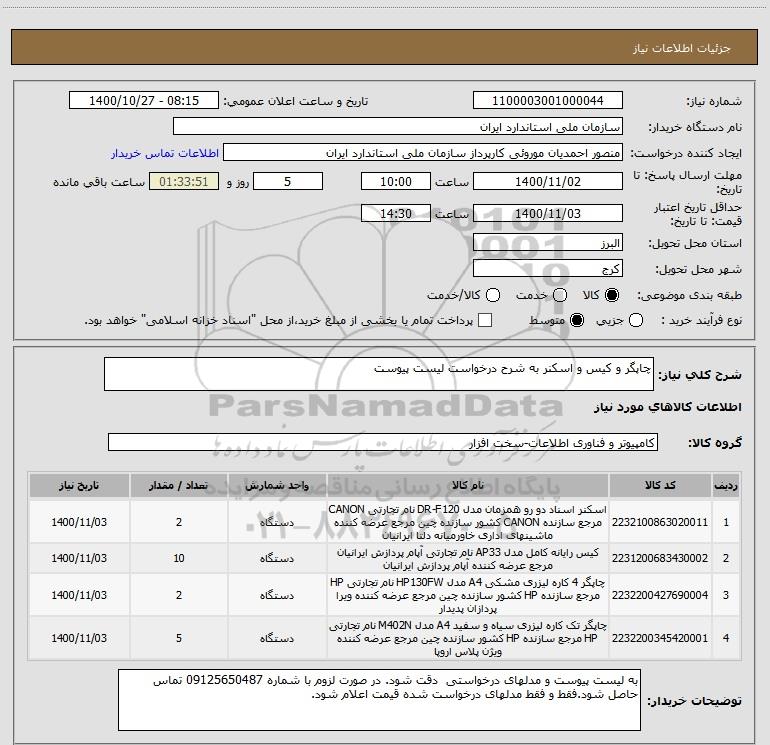Image resolution: width=770 pixels, height=745 pixels.
Task: Select the کالا/خدمت radio button
Action: pyautogui.click(x=493, y=295)
